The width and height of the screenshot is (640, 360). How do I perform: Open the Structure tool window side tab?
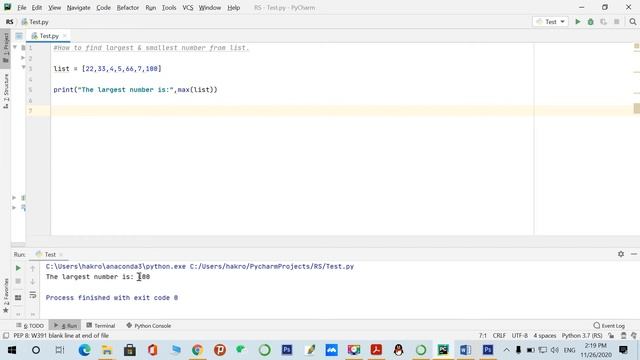pos(5,91)
